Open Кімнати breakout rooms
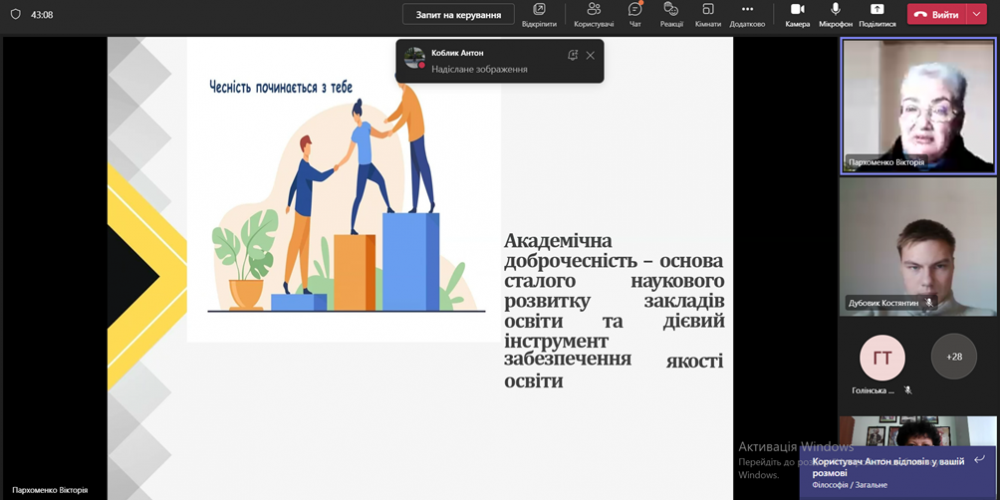The image size is (1000, 500). [708, 14]
